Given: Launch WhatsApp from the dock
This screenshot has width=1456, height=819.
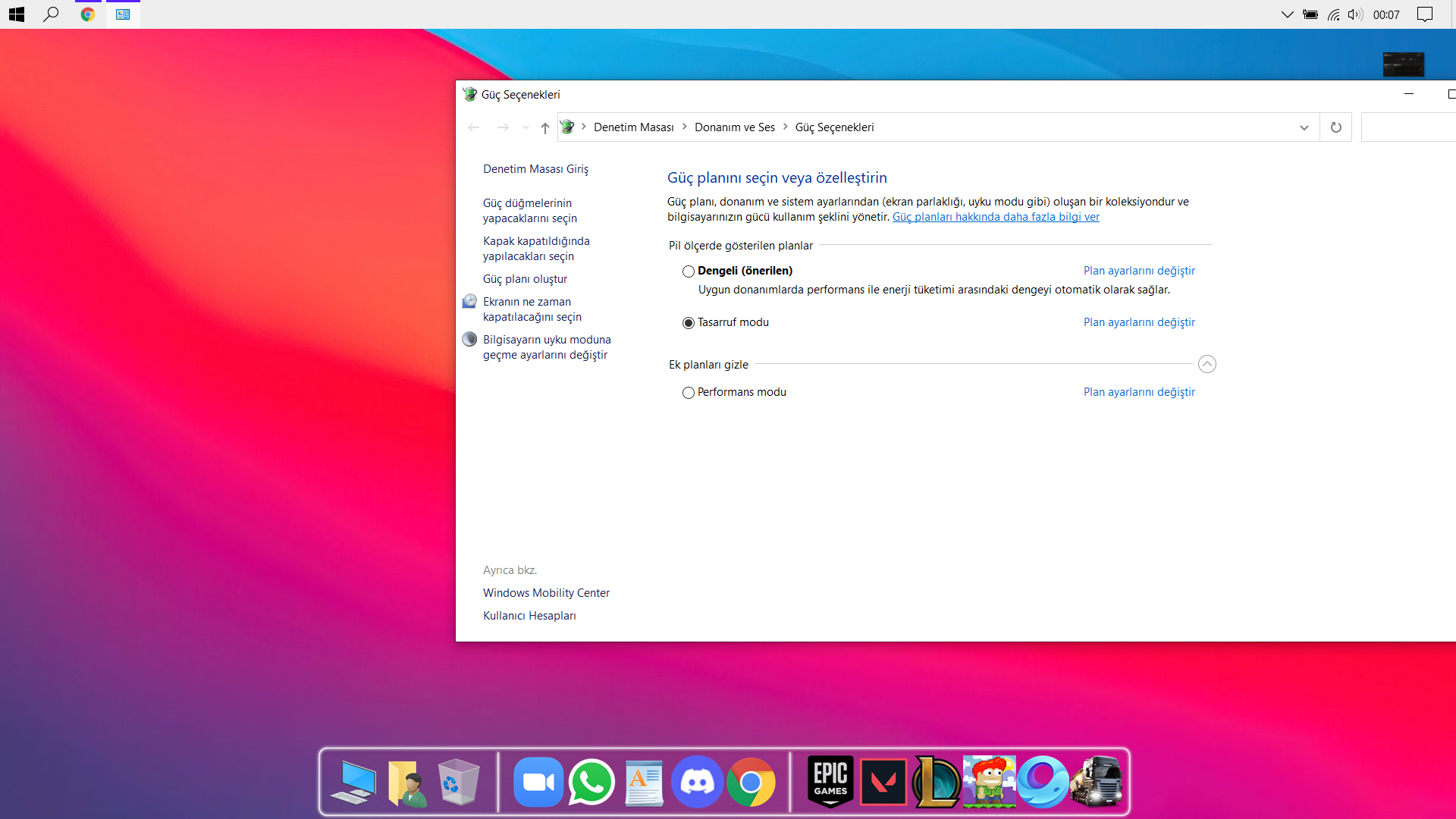Looking at the screenshot, I should (x=591, y=781).
